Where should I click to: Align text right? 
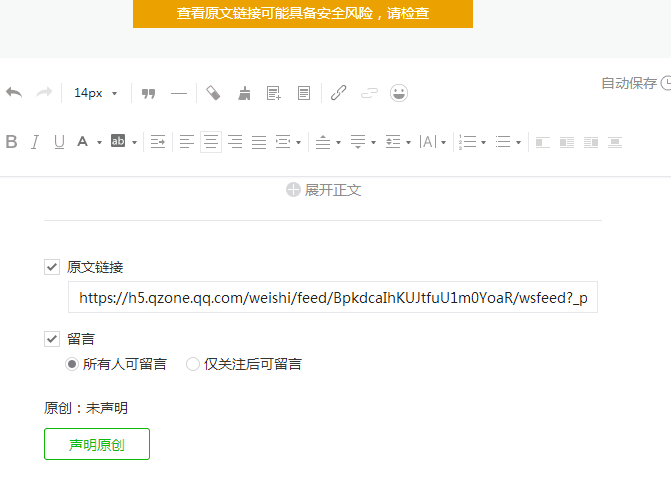click(235, 142)
